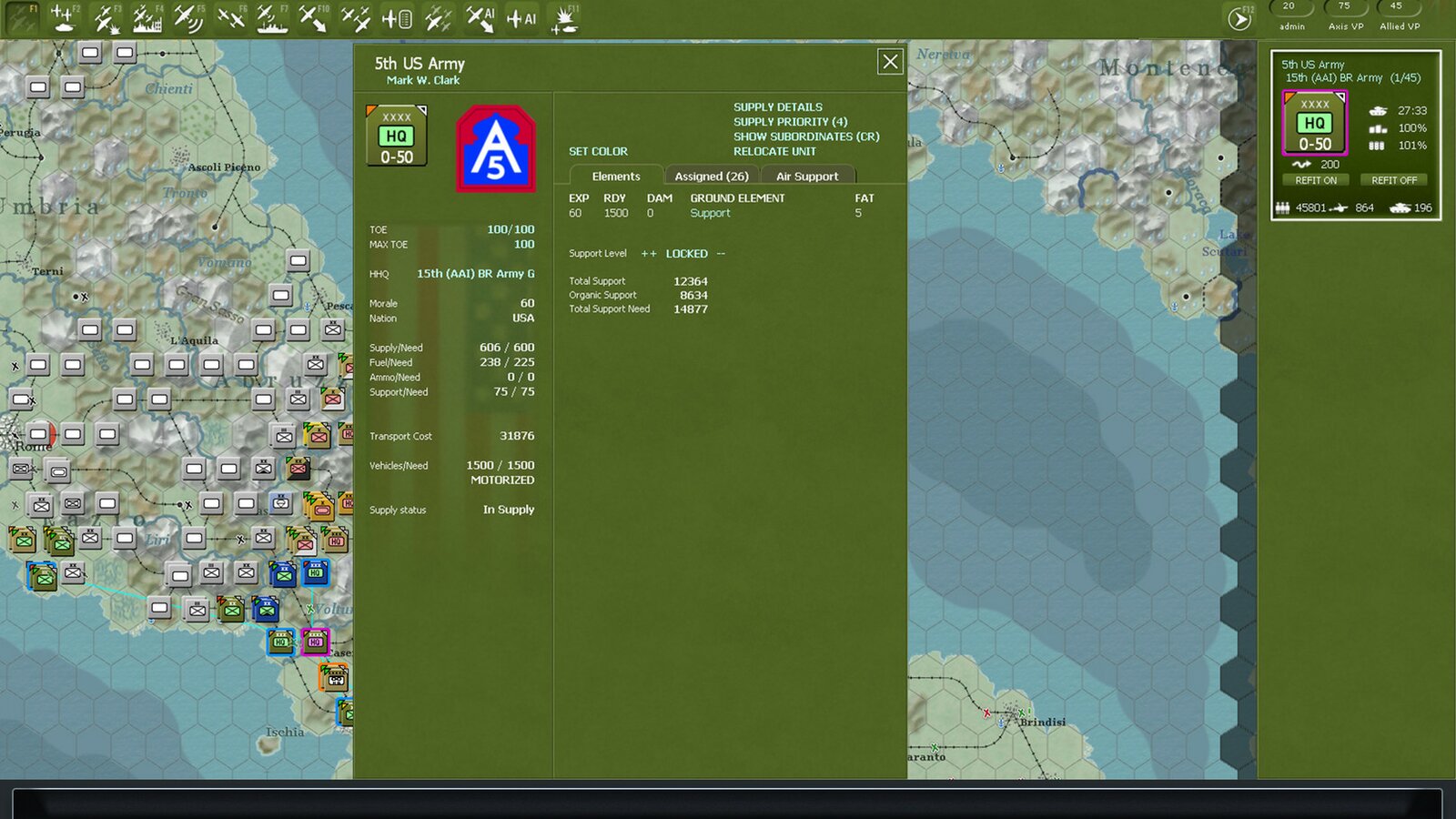Click SET COLOR for the unit
1456x819 pixels.
tap(598, 151)
